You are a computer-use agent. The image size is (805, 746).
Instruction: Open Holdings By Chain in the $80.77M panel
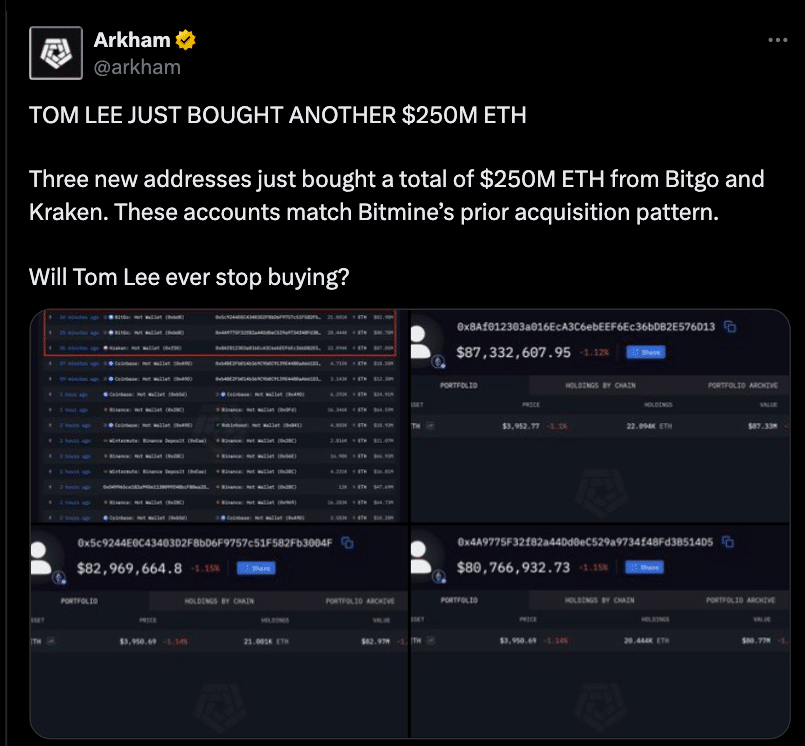599,600
